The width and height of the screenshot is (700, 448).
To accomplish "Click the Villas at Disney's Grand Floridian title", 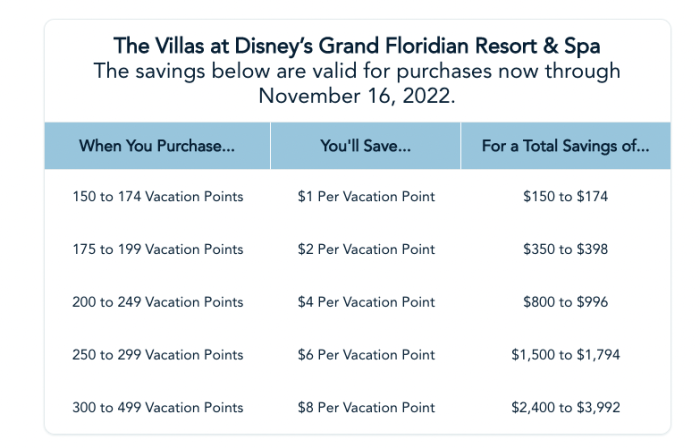I will point(357,46).
